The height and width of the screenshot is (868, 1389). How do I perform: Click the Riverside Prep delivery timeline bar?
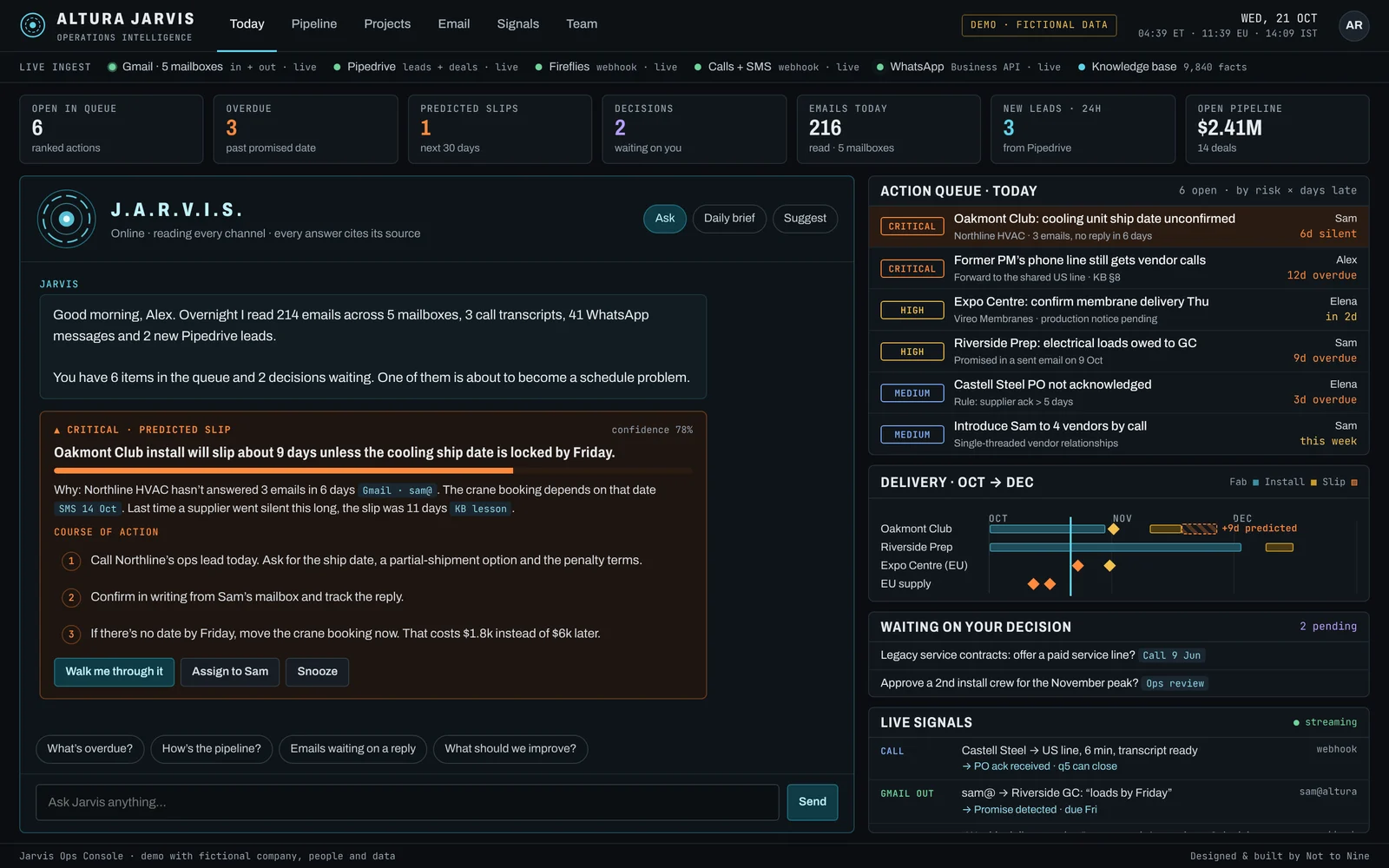[1115, 548]
